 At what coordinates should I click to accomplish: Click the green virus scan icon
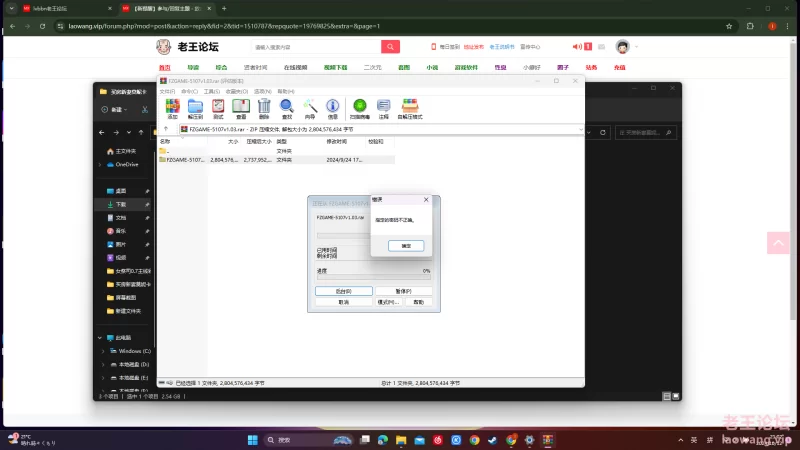(360, 109)
